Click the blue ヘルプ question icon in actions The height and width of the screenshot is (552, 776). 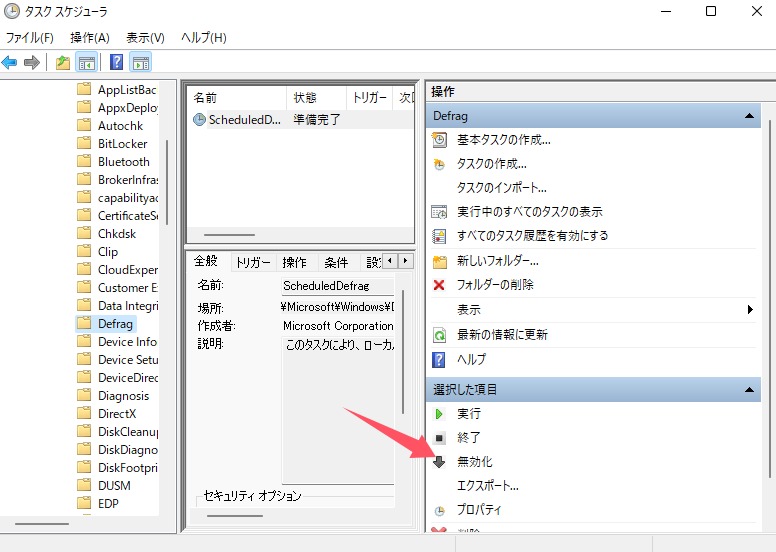(438, 359)
